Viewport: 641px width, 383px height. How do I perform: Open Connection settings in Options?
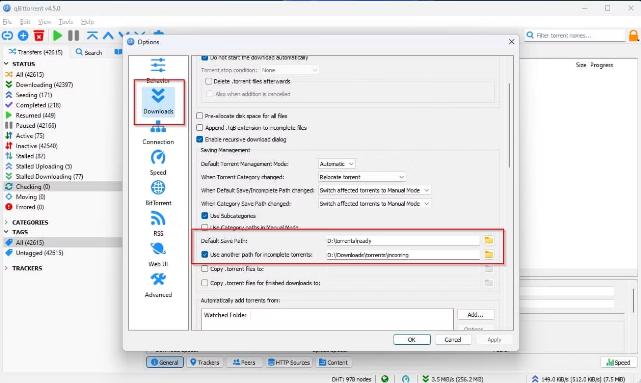click(158, 133)
